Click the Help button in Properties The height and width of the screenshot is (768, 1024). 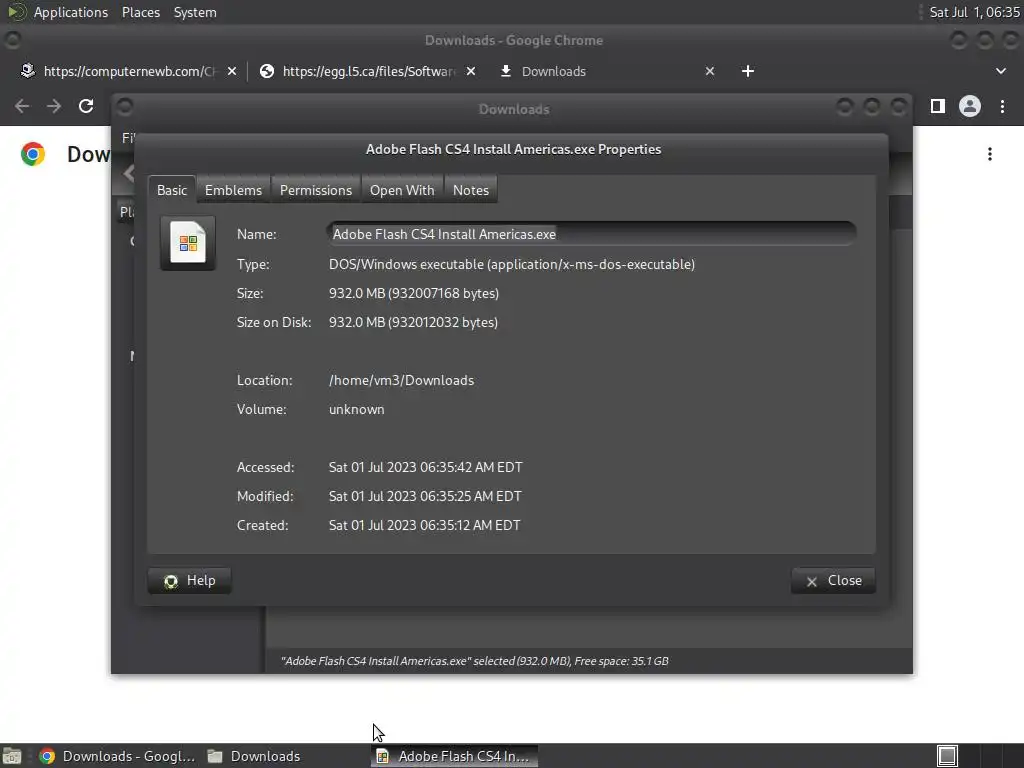189,581
